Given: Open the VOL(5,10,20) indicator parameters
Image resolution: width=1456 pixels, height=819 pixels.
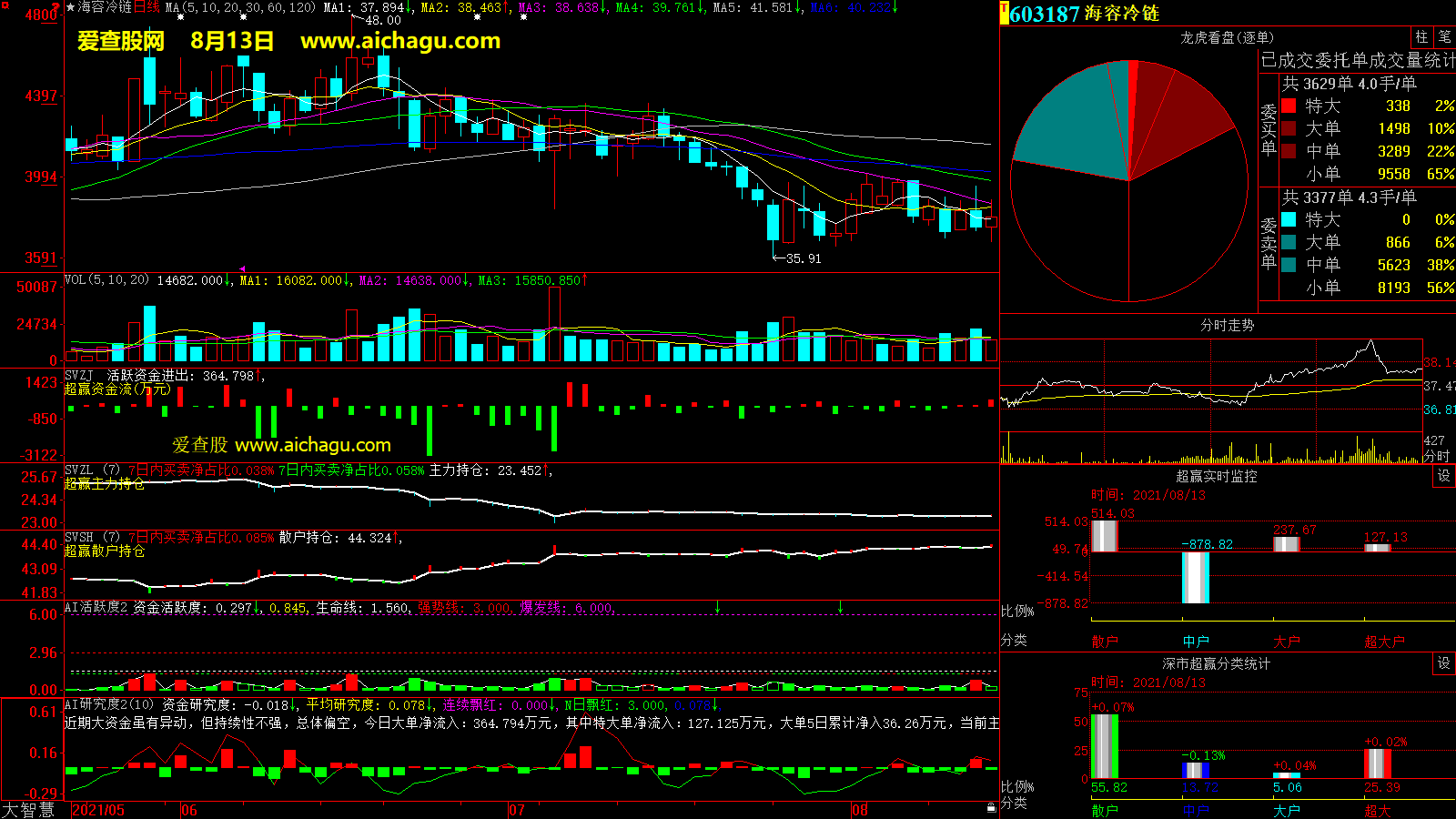Looking at the screenshot, I should 106,280.
